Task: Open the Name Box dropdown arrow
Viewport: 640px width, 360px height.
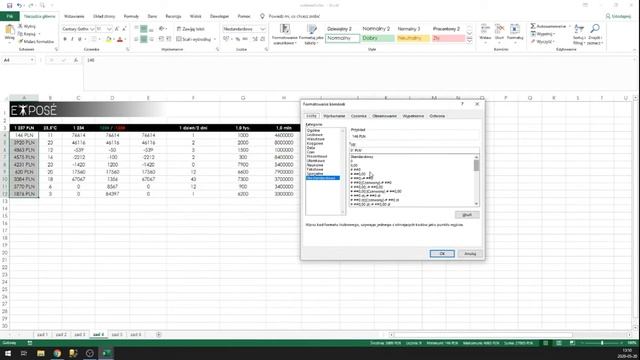Action: point(32,60)
